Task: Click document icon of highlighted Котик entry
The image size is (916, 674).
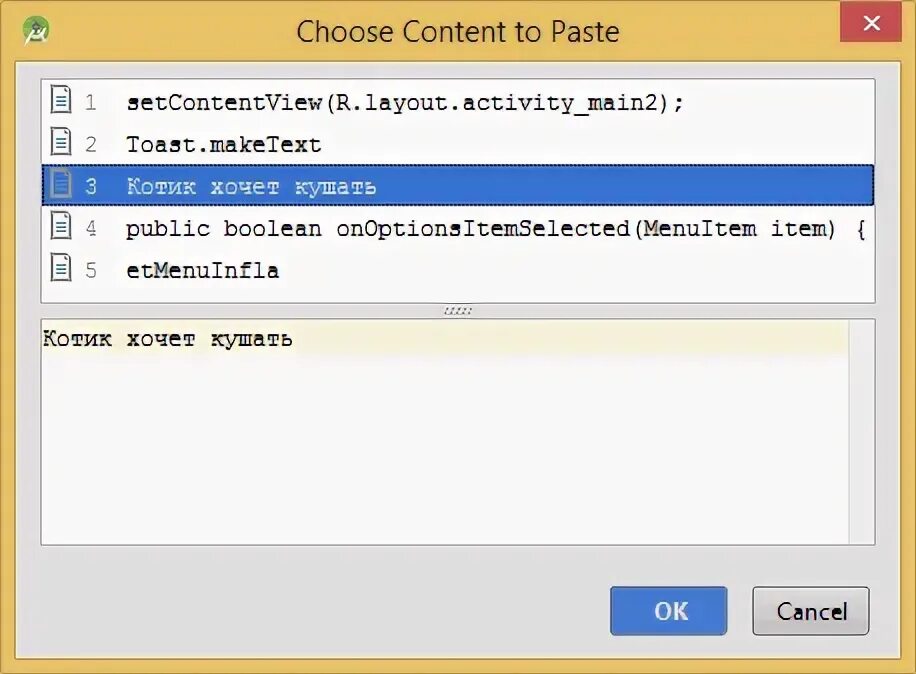Action: click(x=62, y=185)
